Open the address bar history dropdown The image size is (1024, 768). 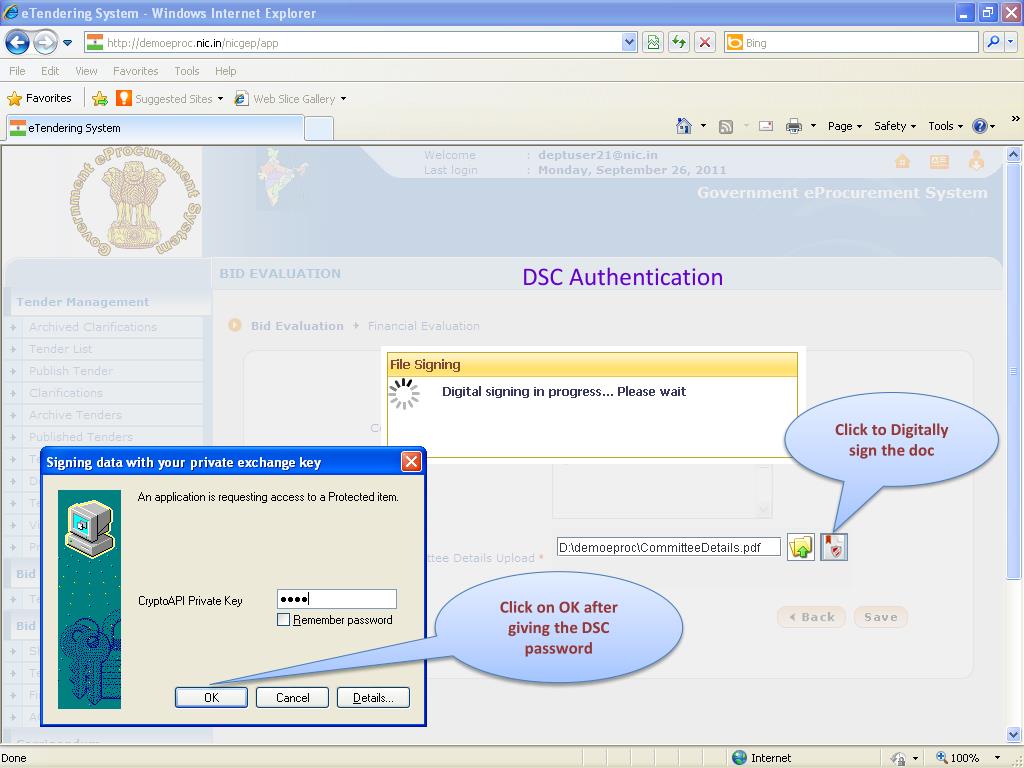tap(629, 42)
